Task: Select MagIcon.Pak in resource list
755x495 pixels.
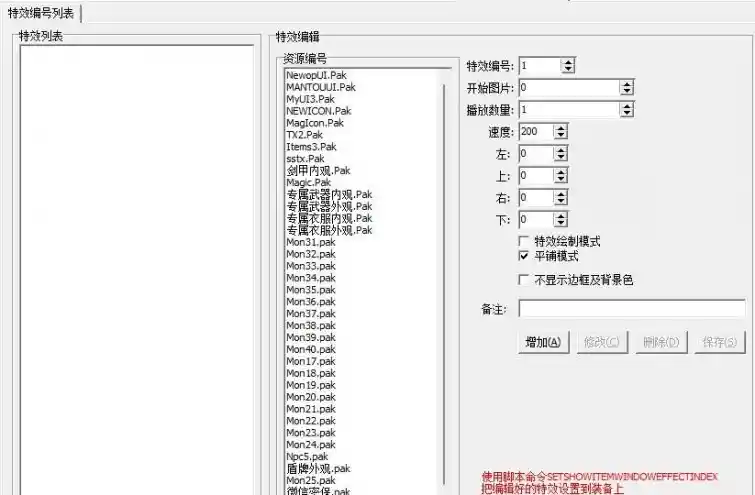Action: (x=315, y=123)
